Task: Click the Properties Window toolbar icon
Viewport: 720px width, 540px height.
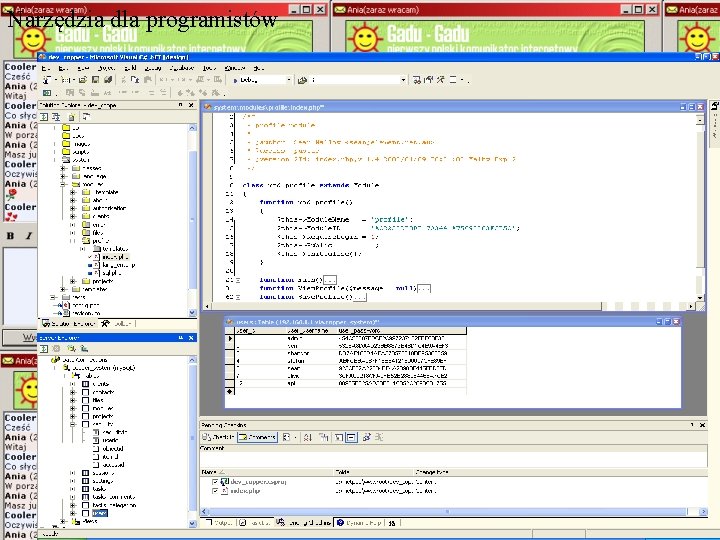Action: click(x=429, y=80)
